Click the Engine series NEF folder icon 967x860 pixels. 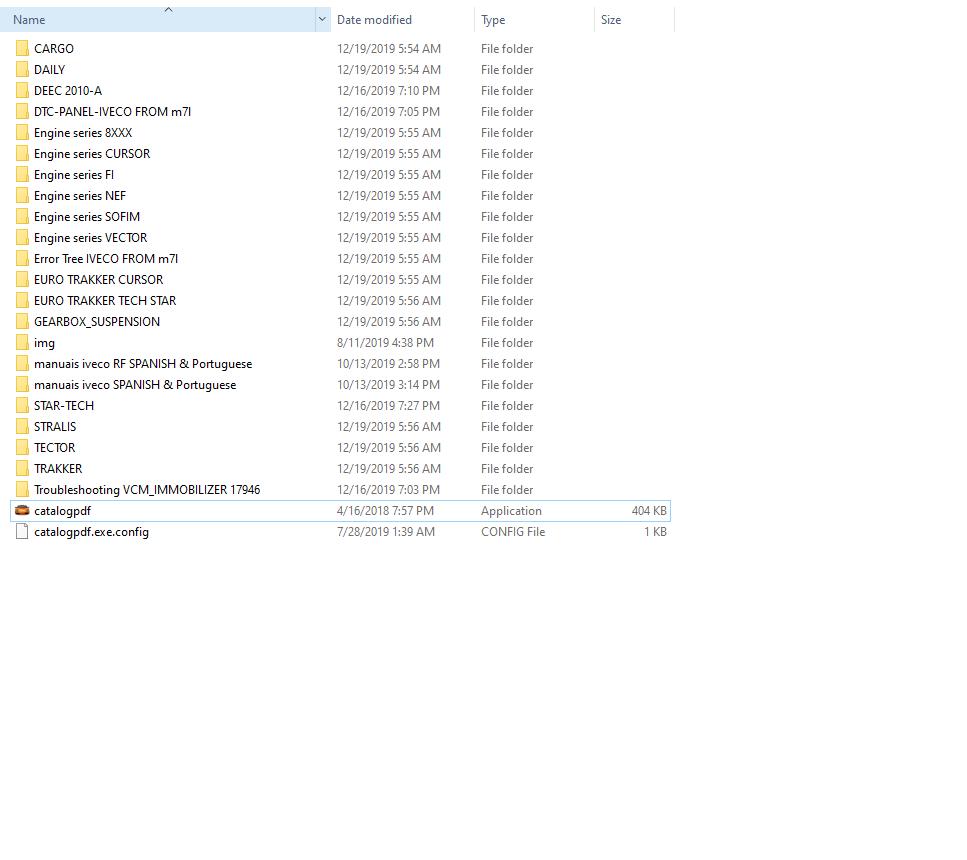[22, 195]
